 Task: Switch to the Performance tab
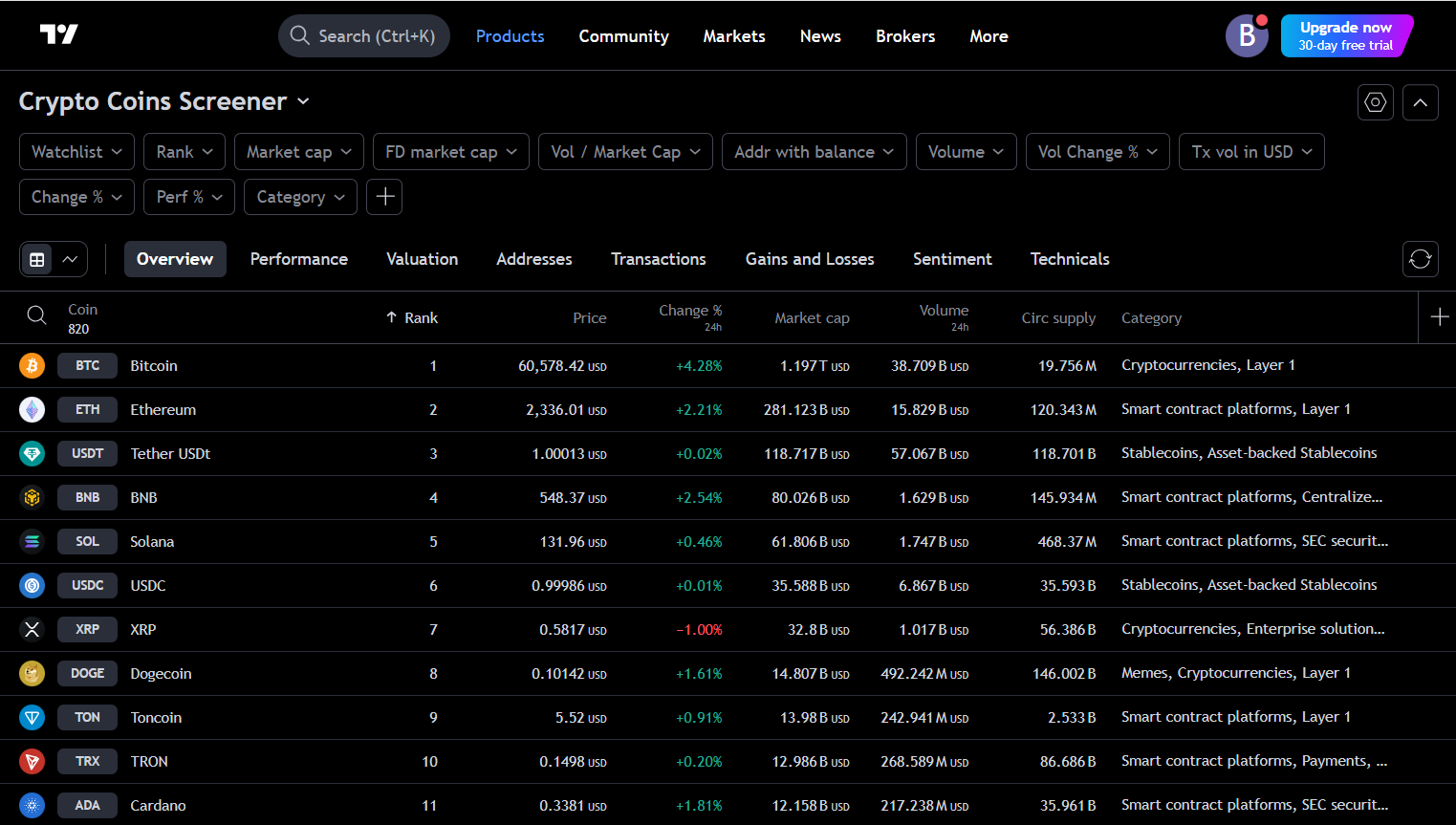[299, 259]
